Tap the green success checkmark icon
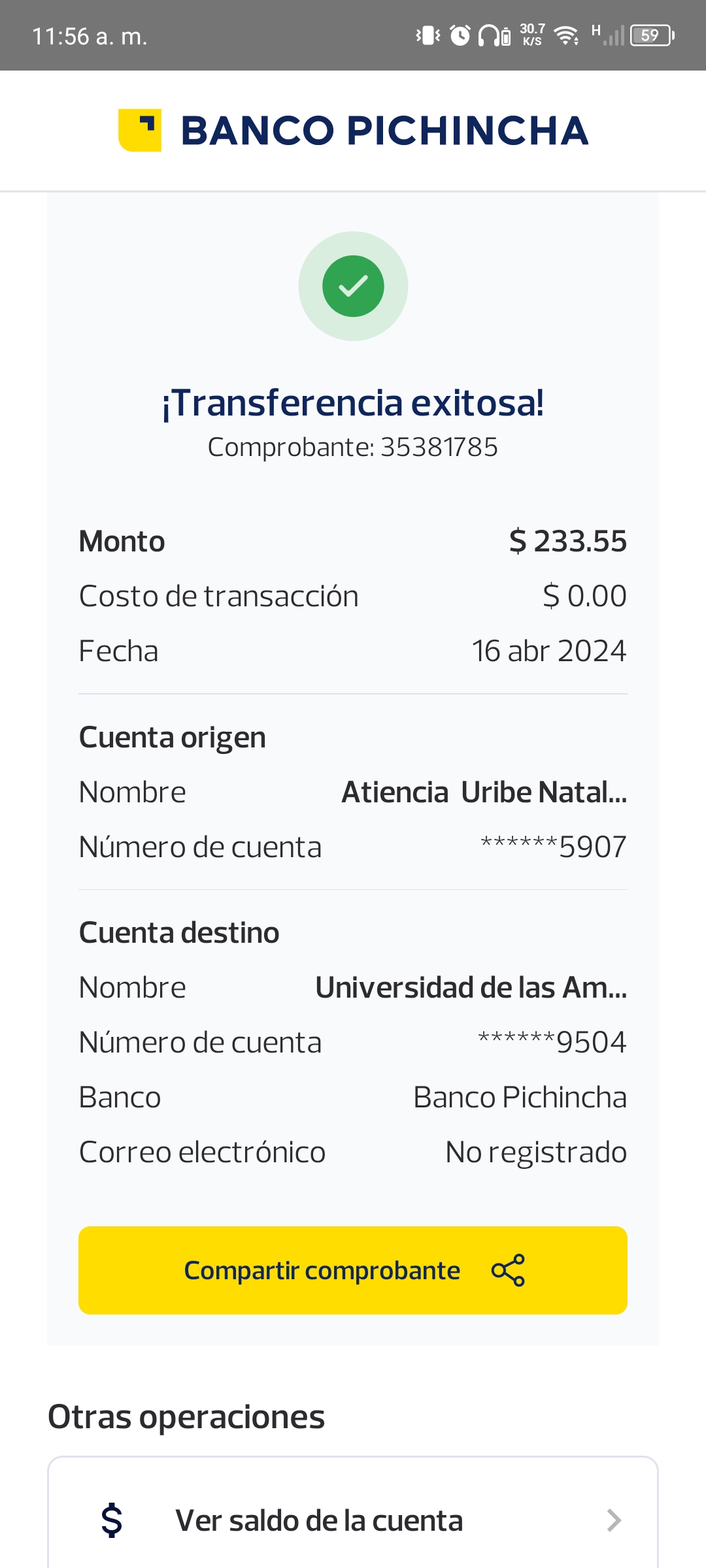 tap(353, 286)
